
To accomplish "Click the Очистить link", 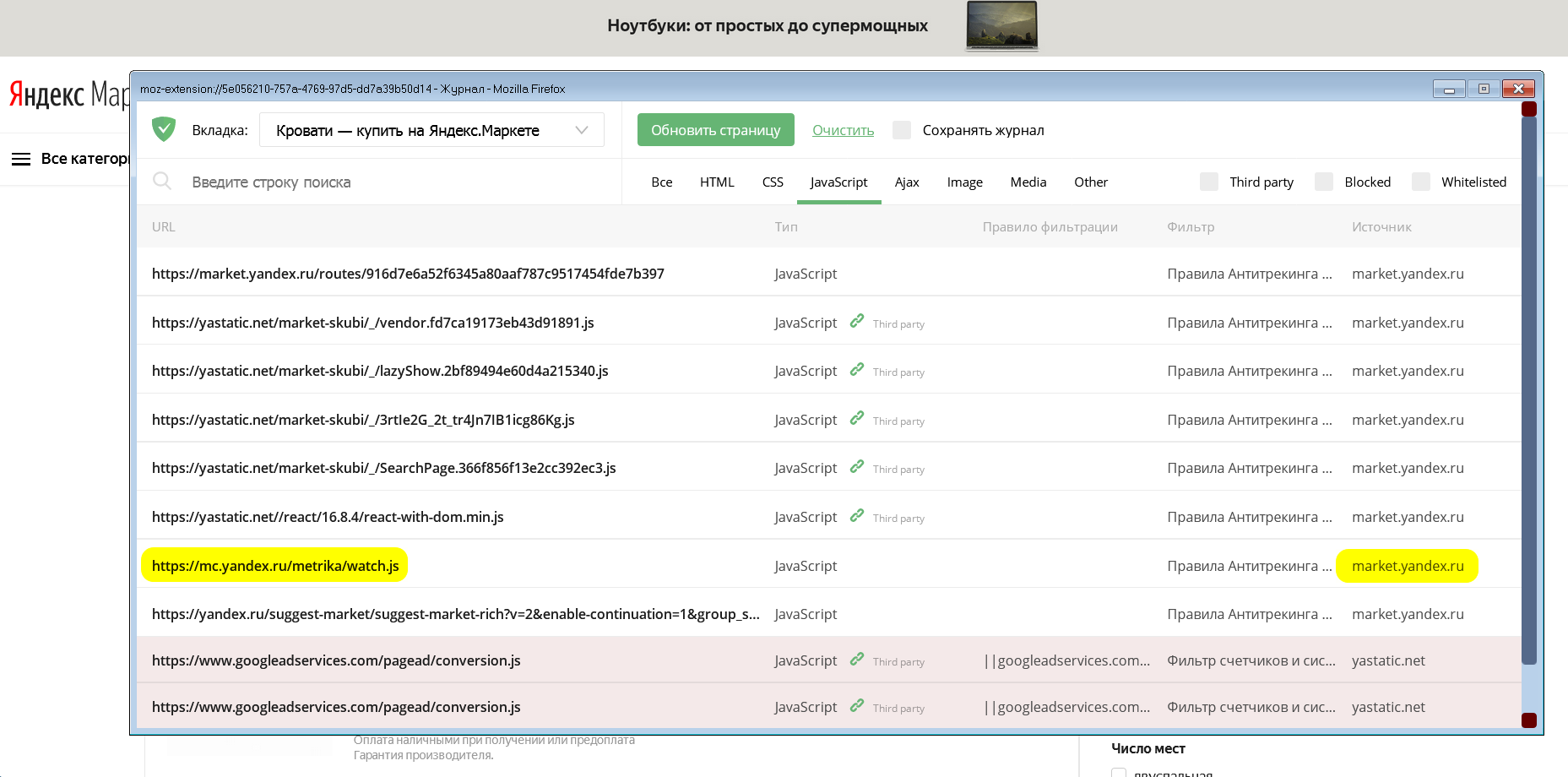I will pyautogui.click(x=842, y=129).
